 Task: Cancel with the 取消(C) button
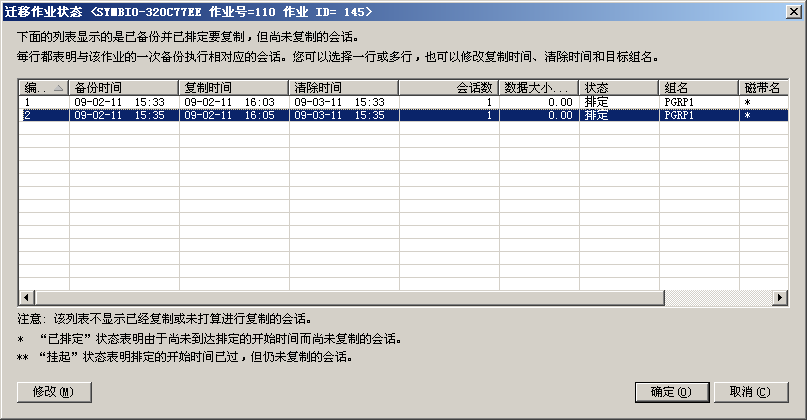pos(751,392)
